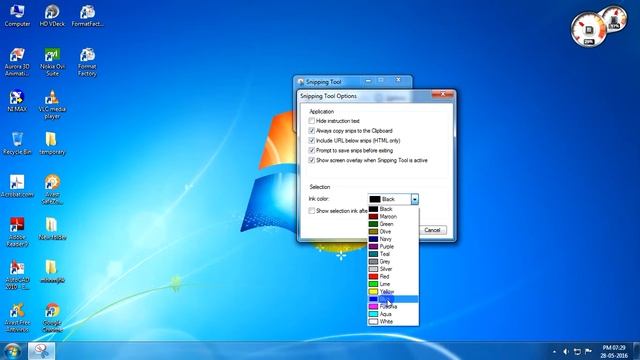This screenshot has width=640, height=360.
Task: Pick Lime from the ink color list
Action: pyautogui.click(x=393, y=284)
